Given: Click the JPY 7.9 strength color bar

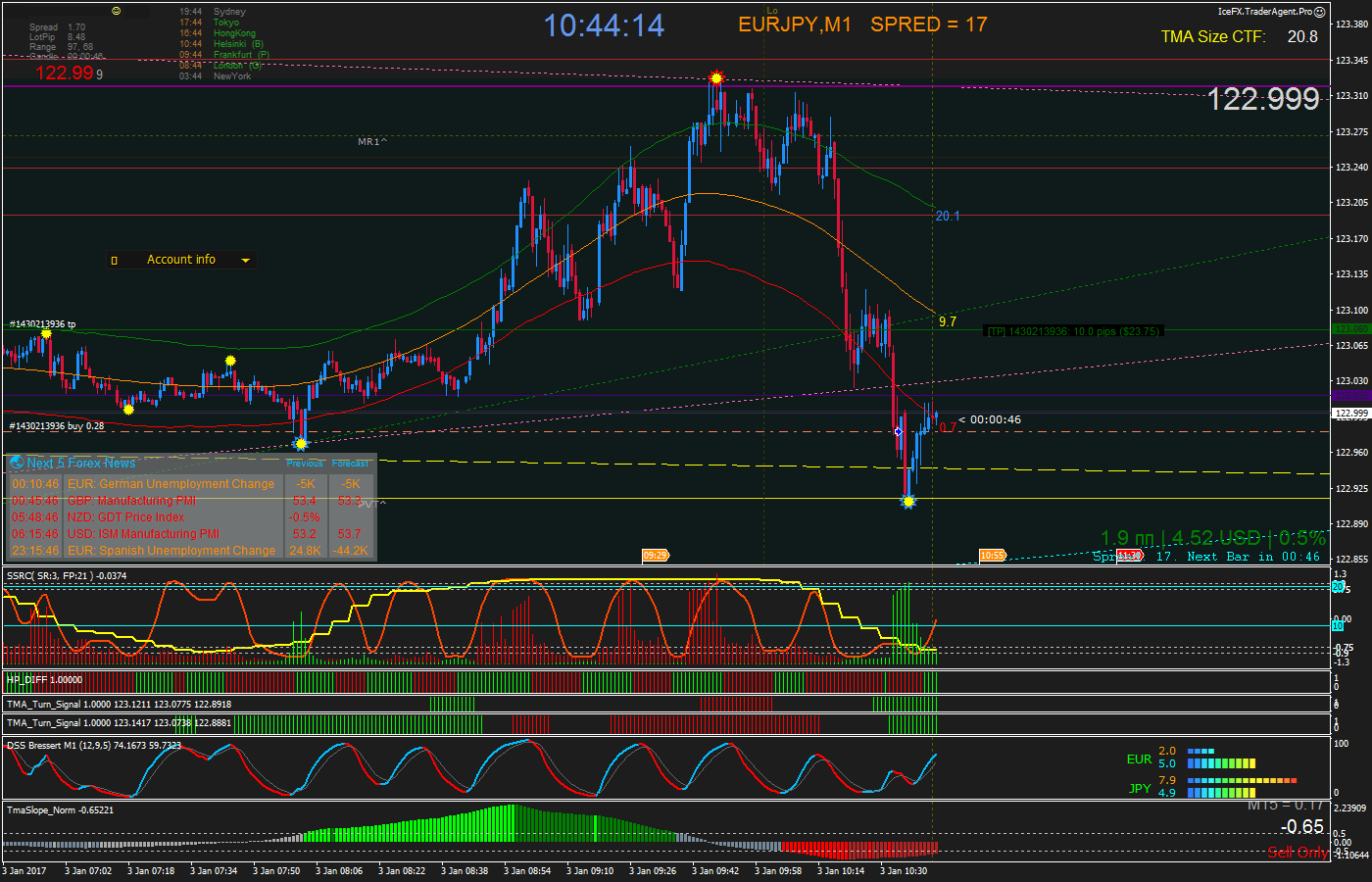Looking at the screenshot, I should click(x=1242, y=781).
